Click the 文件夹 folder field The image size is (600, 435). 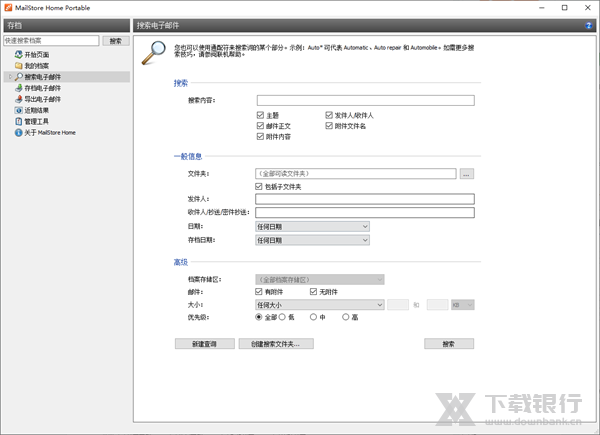click(x=355, y=174)
